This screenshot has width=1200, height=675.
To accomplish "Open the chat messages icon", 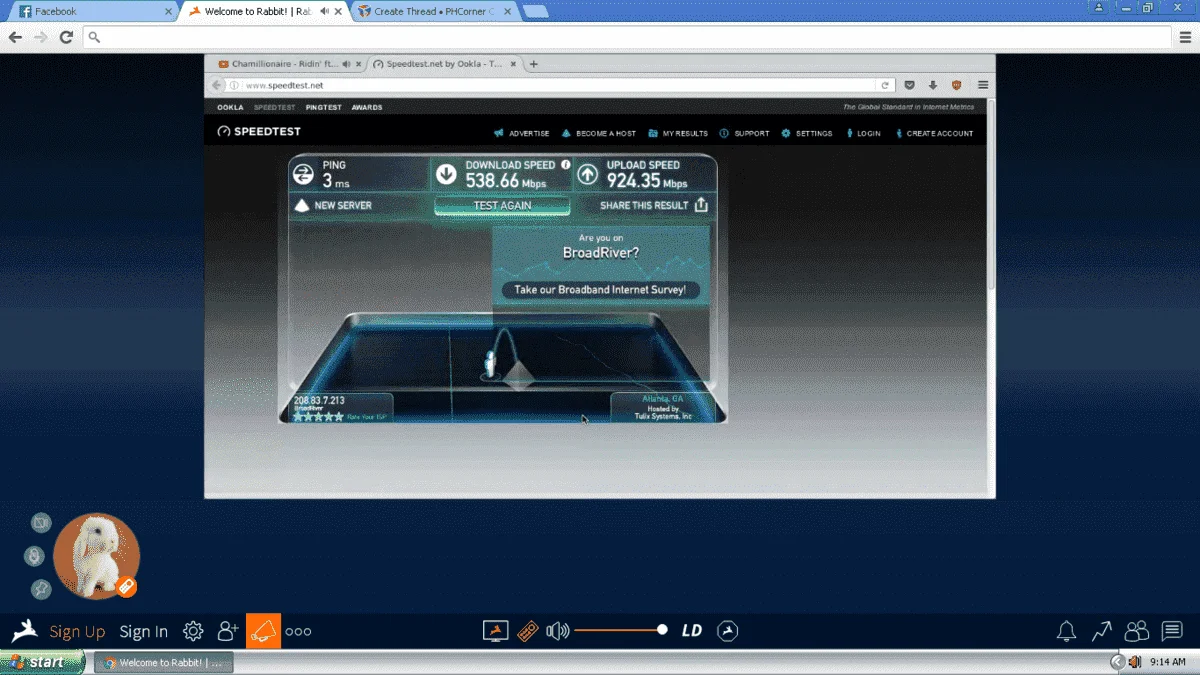I will click(x=1172, y=631).
